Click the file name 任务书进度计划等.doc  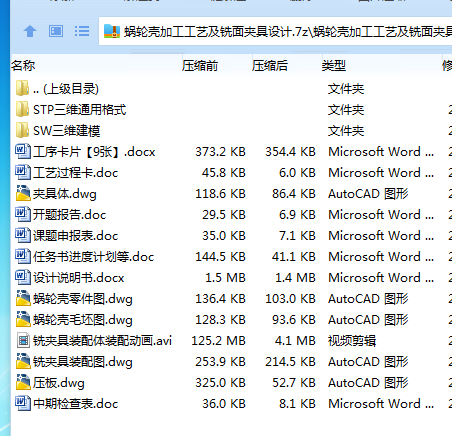point(94,257)
